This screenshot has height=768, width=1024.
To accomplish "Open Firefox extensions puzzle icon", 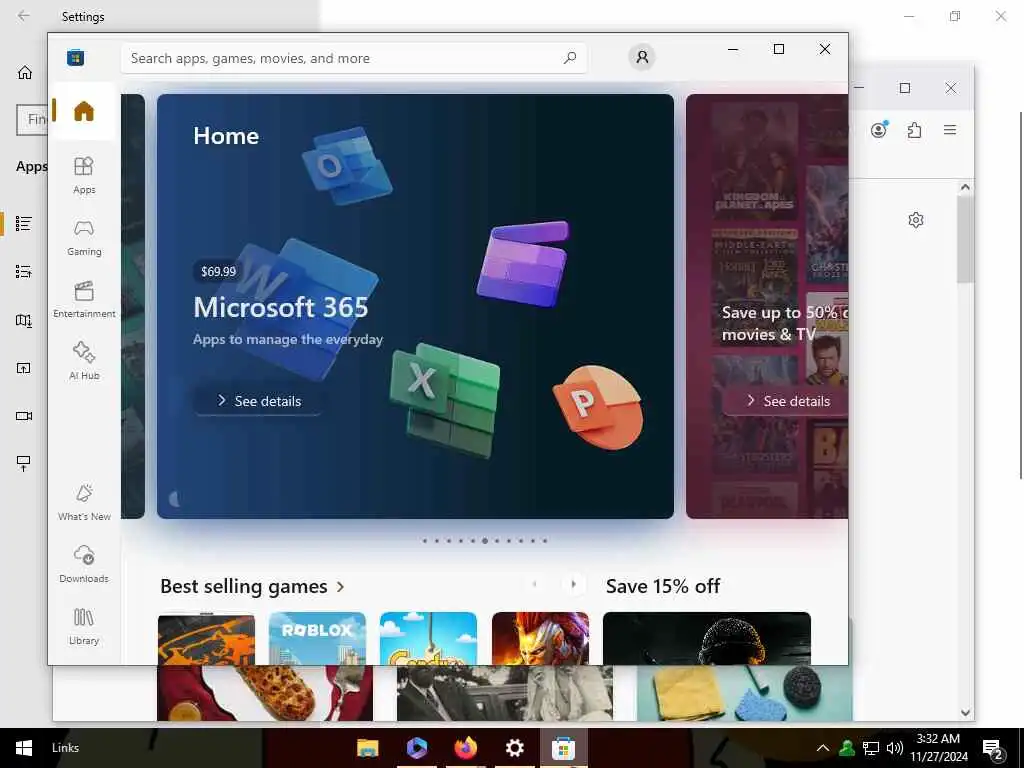I will (914, 130).
